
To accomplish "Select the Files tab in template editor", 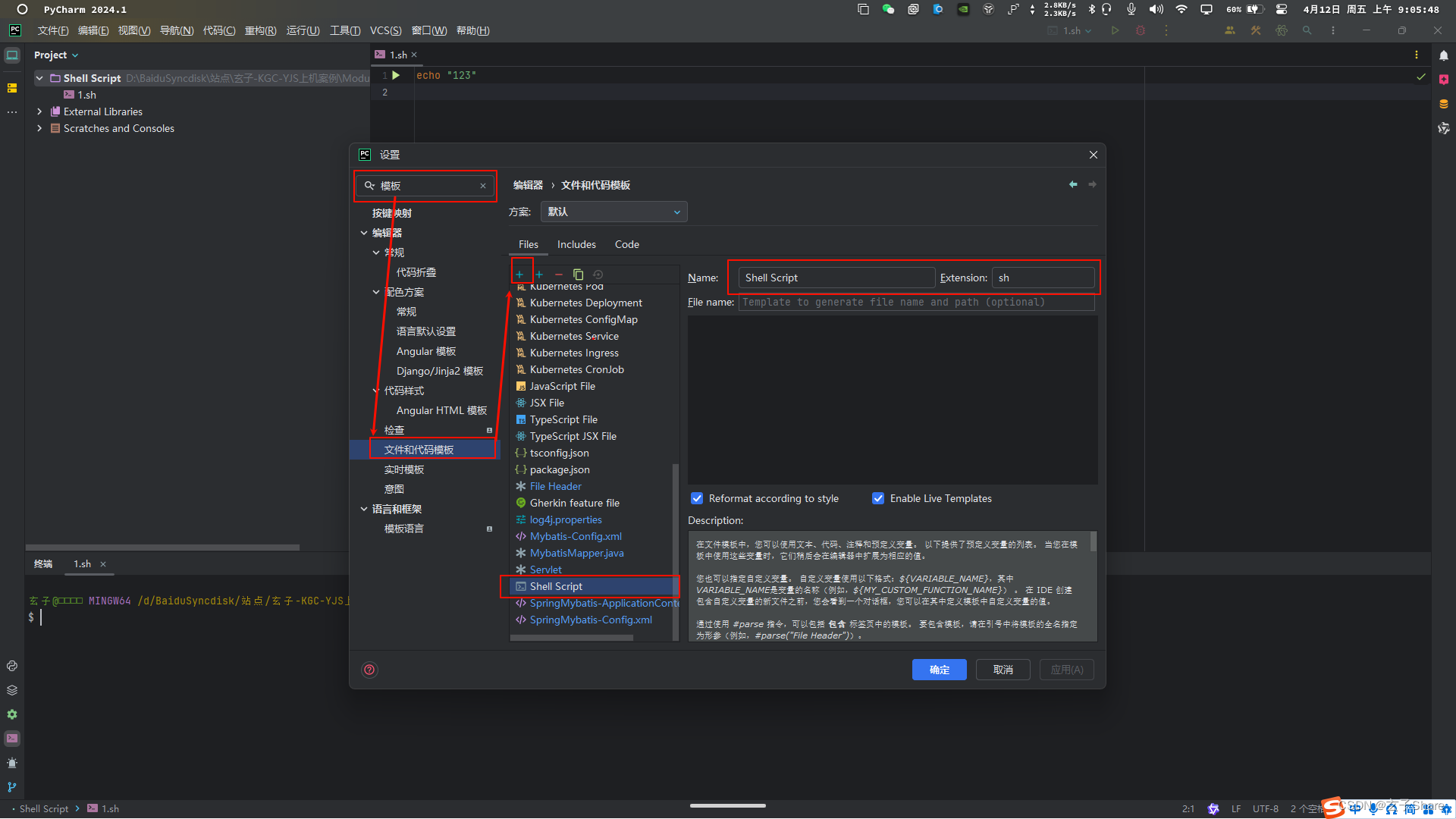I will click(527, 244).
